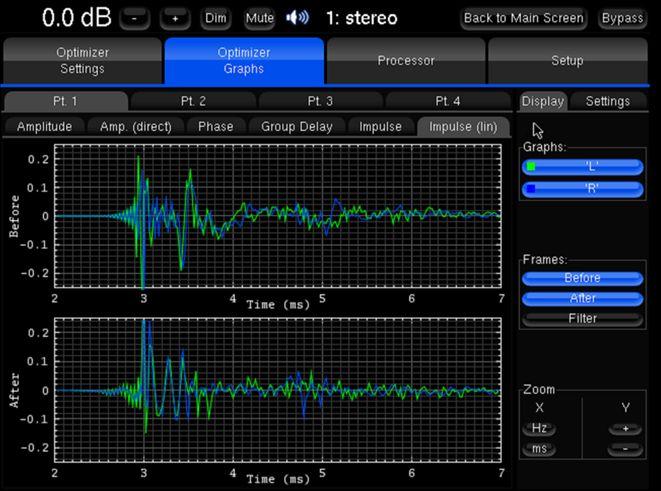
Task: Increase volume with the plus button
Action: (x=177, y=18)
